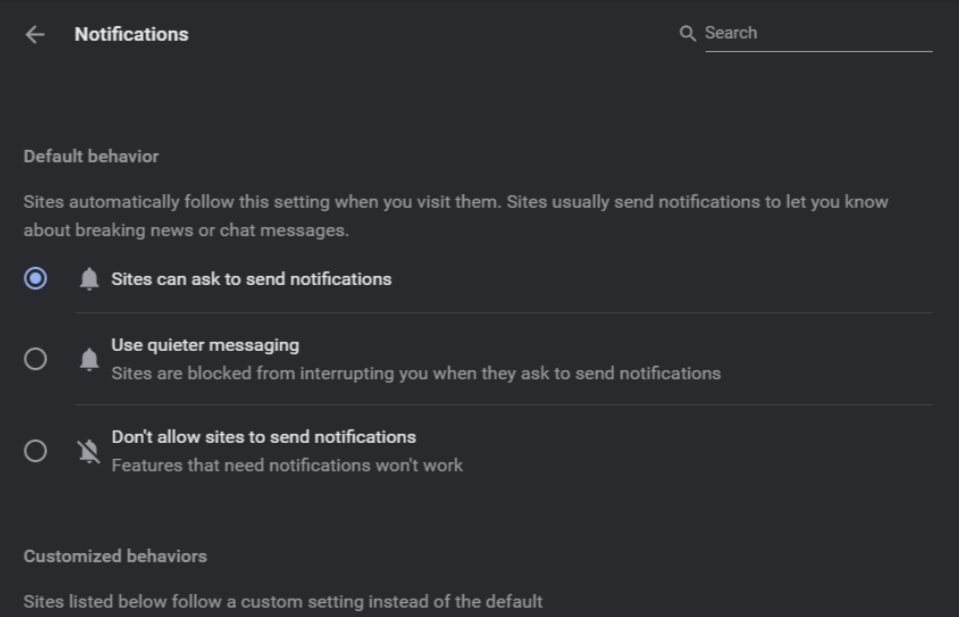
Task: Enable 'Don't allow sites to send notifications' radio
Action: (x=35, y=451)
